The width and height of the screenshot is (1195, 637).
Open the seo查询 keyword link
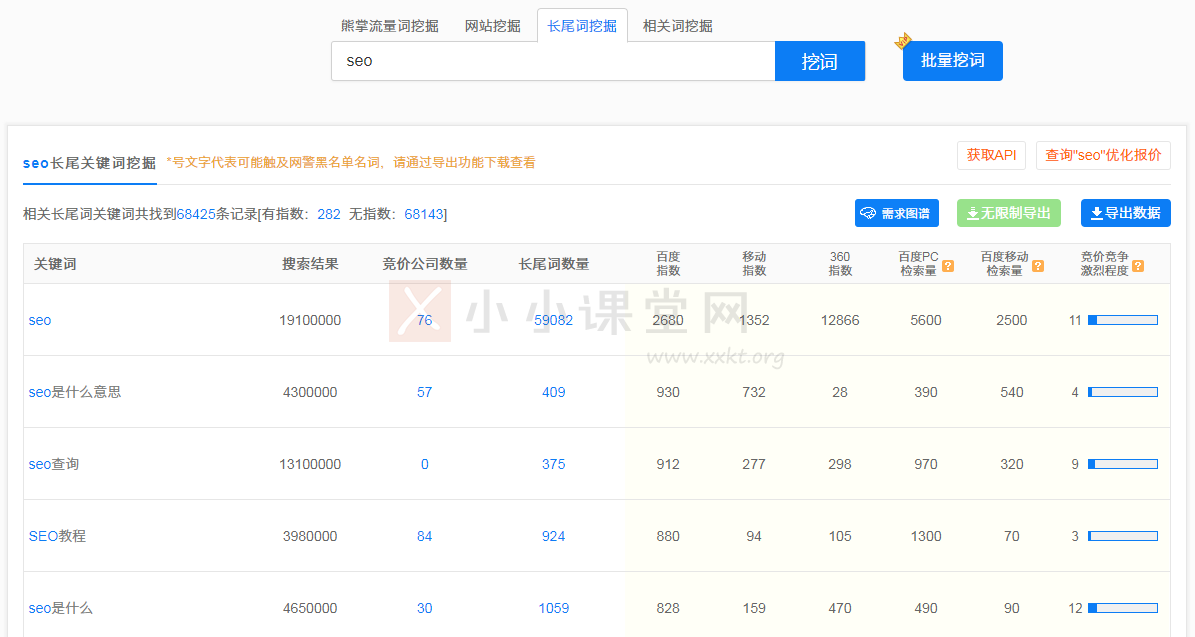pyautogui.click(x=53, y=464)
